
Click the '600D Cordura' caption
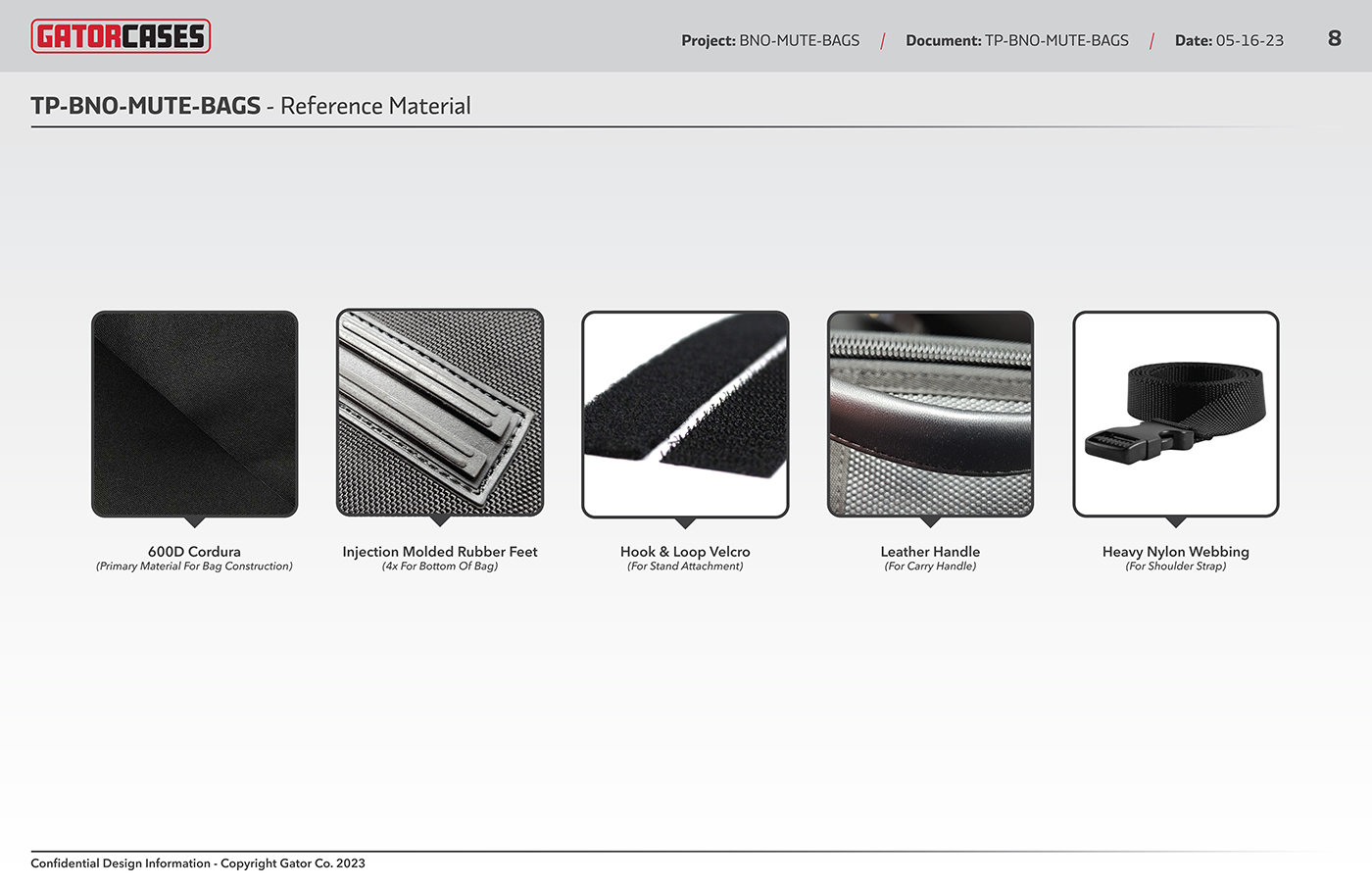[194, 552]
